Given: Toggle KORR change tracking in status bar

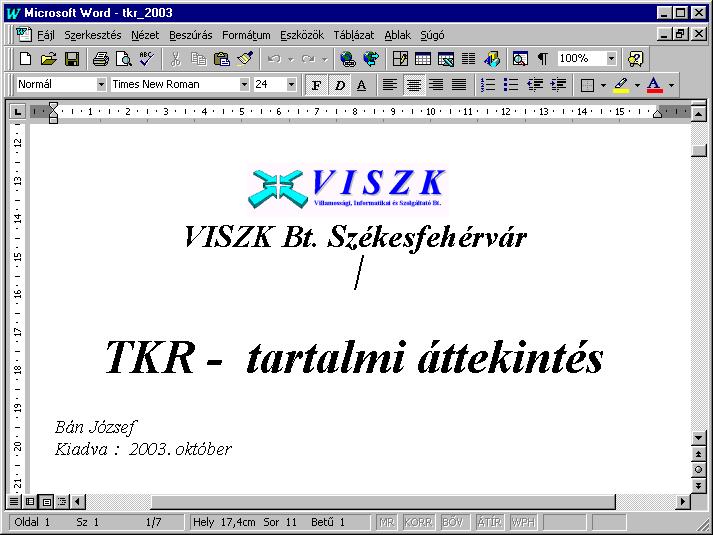Looking at the screenshot, I should coord(418,522).
